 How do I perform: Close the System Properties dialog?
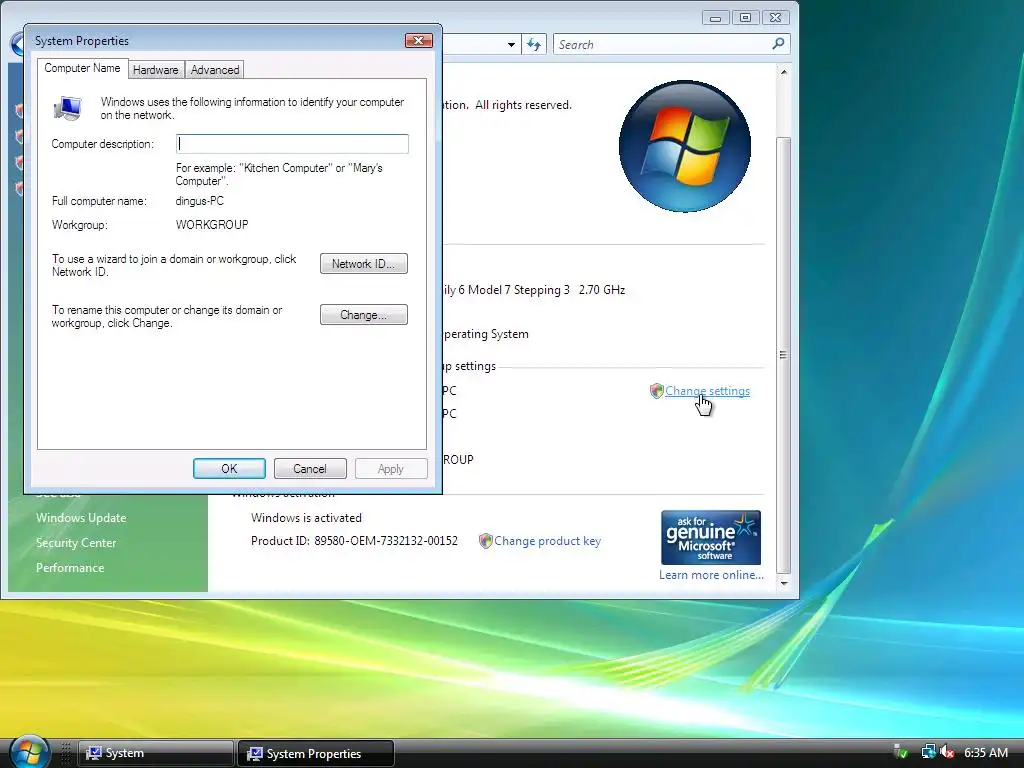coord(419,40)
